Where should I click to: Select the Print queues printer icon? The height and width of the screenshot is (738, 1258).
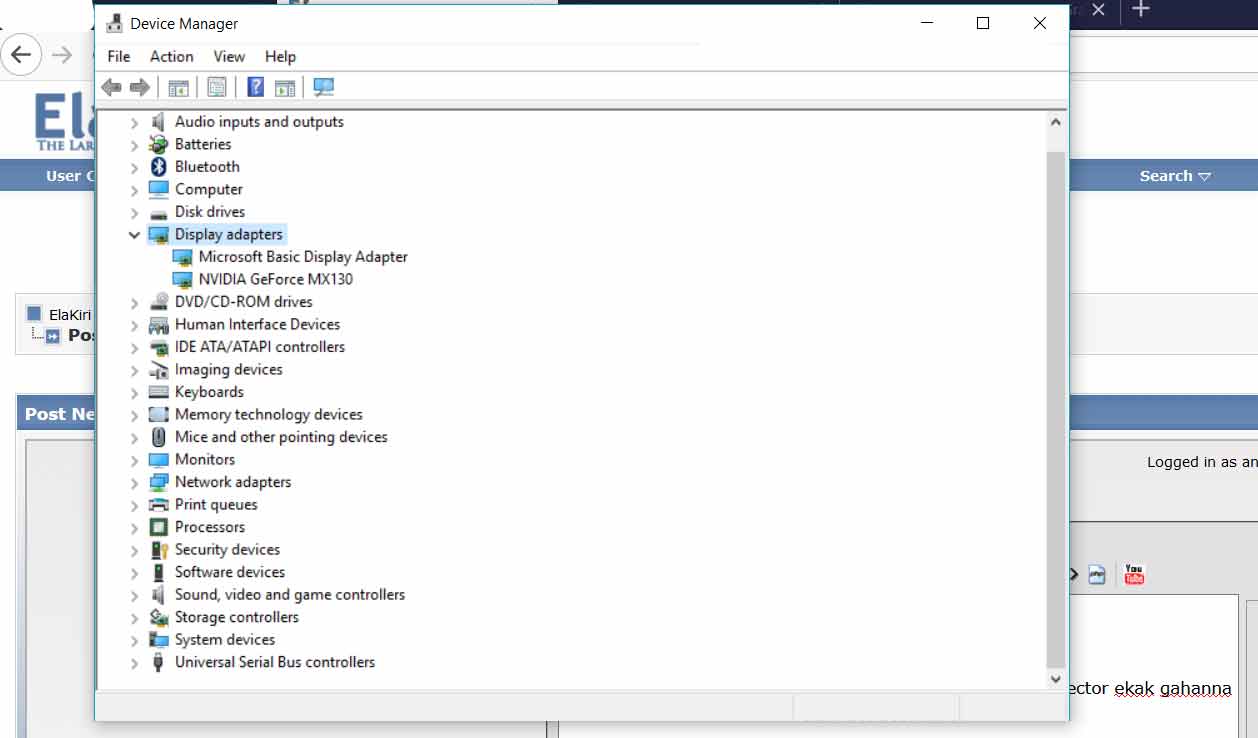pos(158,505)
